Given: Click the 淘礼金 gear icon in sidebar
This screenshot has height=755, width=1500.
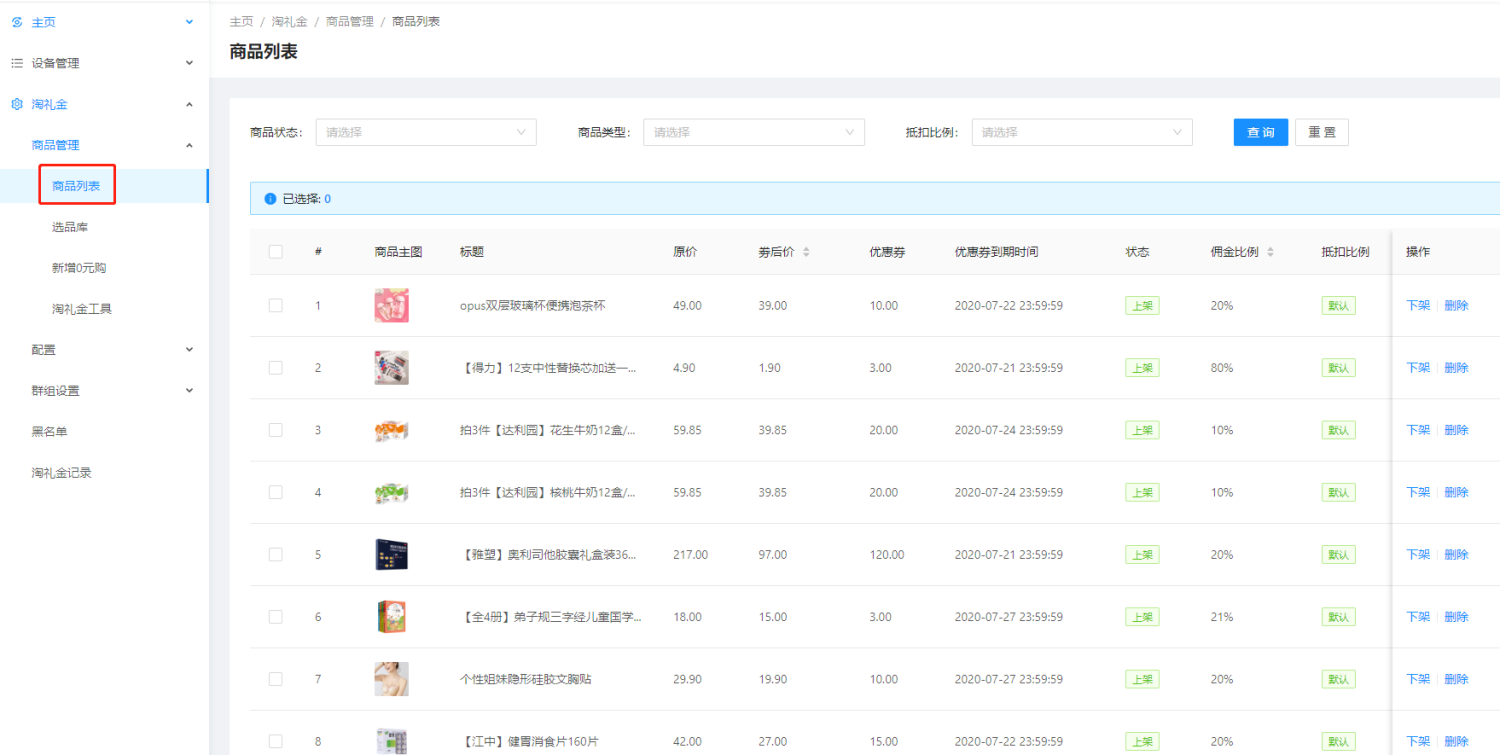Looking at the screenshot, I should [16, 104].
